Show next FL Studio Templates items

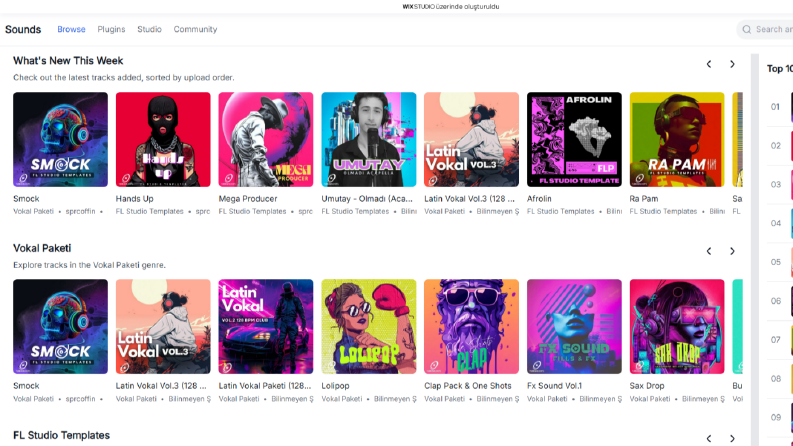(x=732, y=438)
